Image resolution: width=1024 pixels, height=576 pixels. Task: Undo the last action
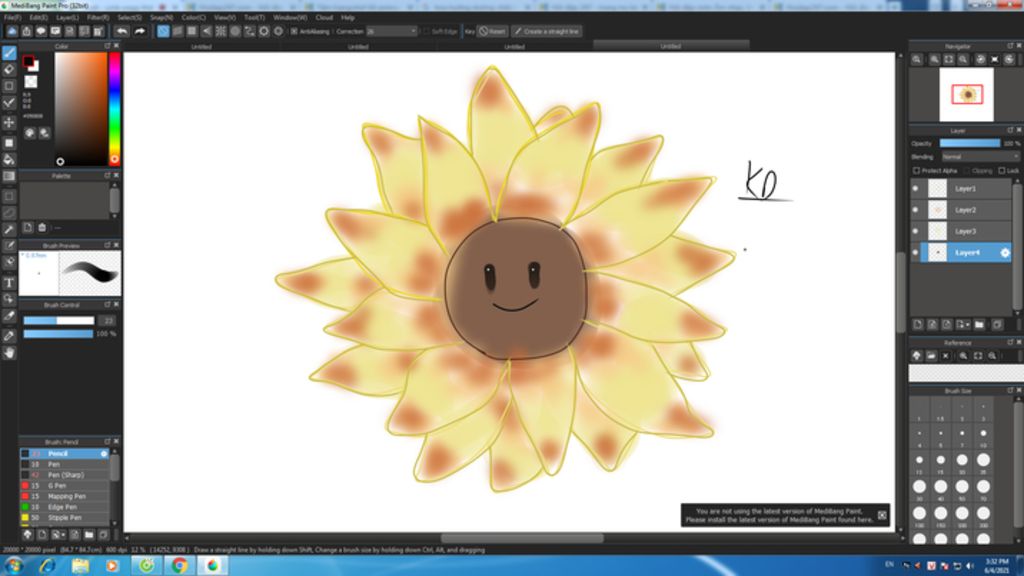point(122,31)
